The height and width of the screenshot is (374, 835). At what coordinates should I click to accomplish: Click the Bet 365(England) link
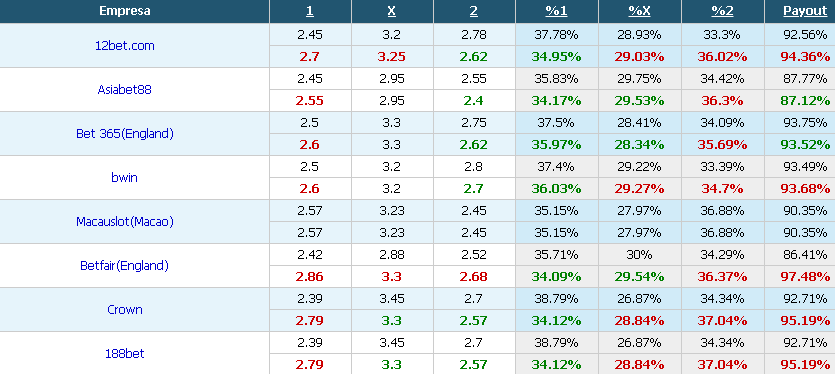pyautogui.click(x=125, y=134)
